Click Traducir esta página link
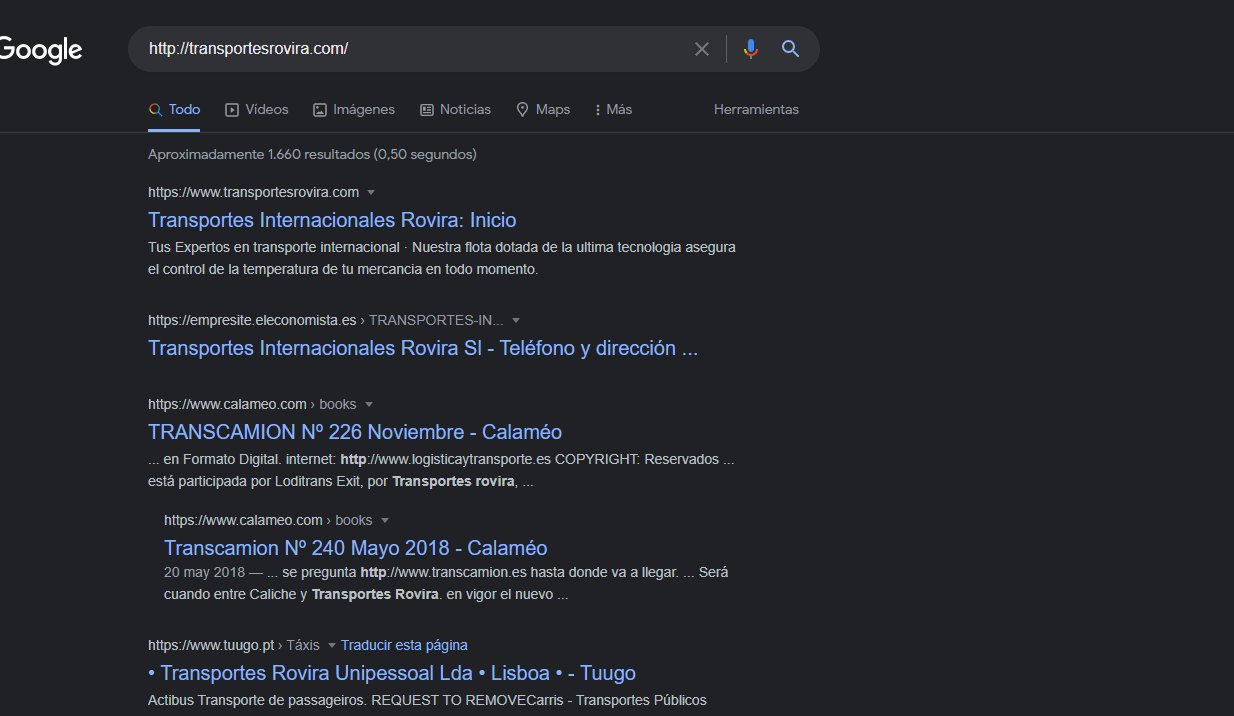The image size is (1234, 716). [x=404, y=646]
